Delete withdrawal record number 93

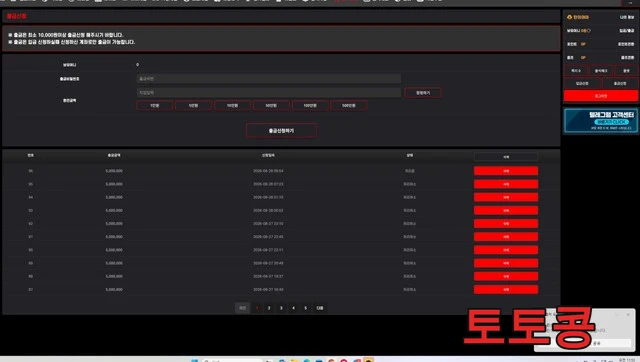click(506, 211)
